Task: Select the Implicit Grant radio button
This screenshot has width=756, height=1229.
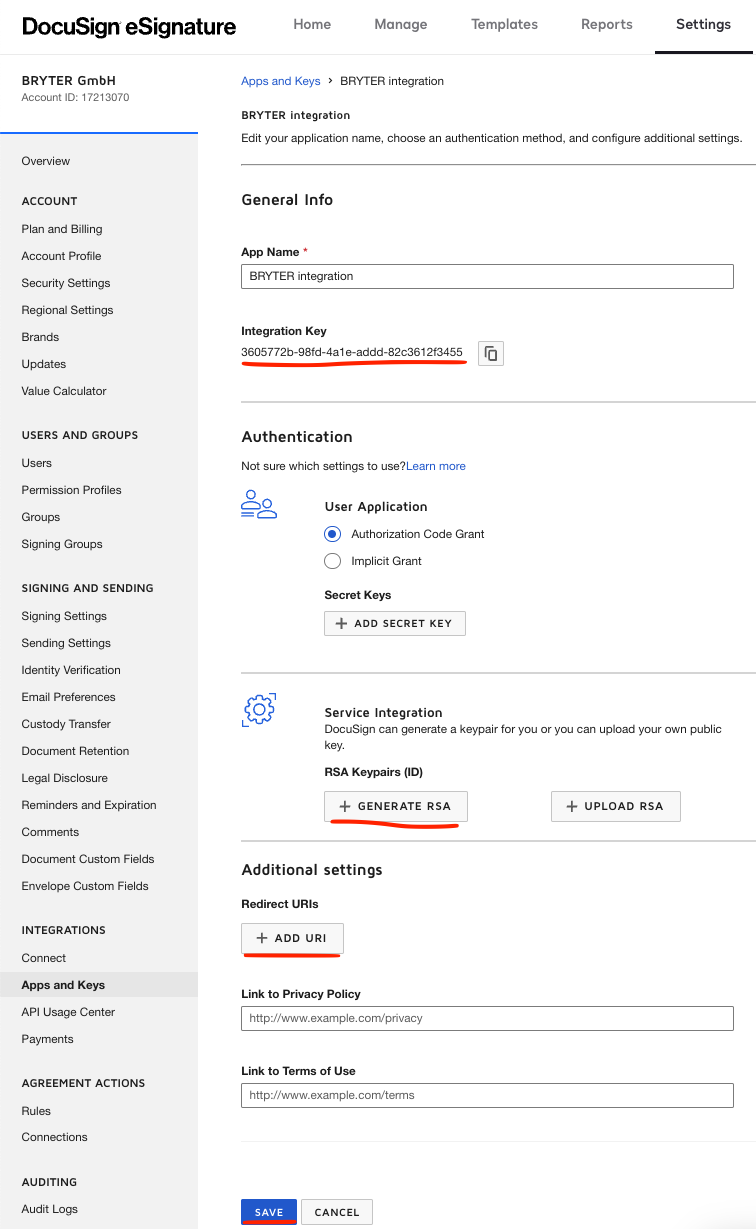Action: [333, 561]
